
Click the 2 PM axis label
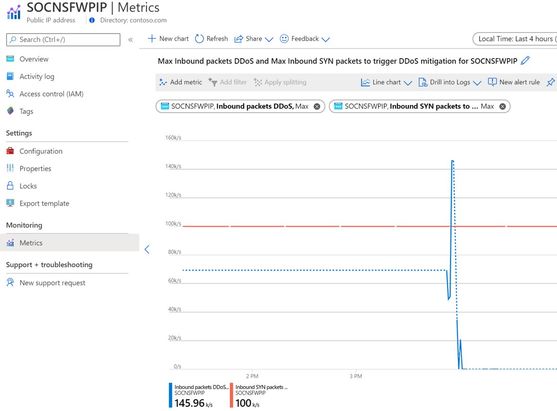pyautogui.click(x=252, y=376)
